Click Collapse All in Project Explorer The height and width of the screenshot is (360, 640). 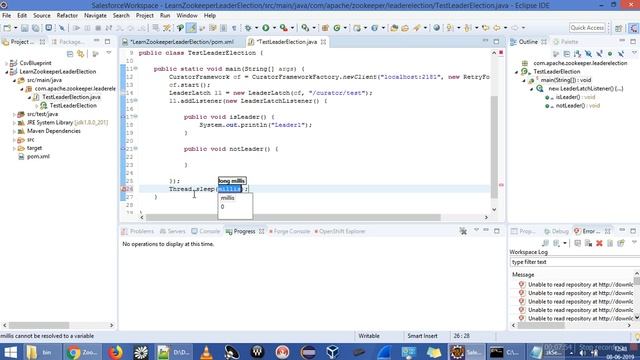pos(70,54)
